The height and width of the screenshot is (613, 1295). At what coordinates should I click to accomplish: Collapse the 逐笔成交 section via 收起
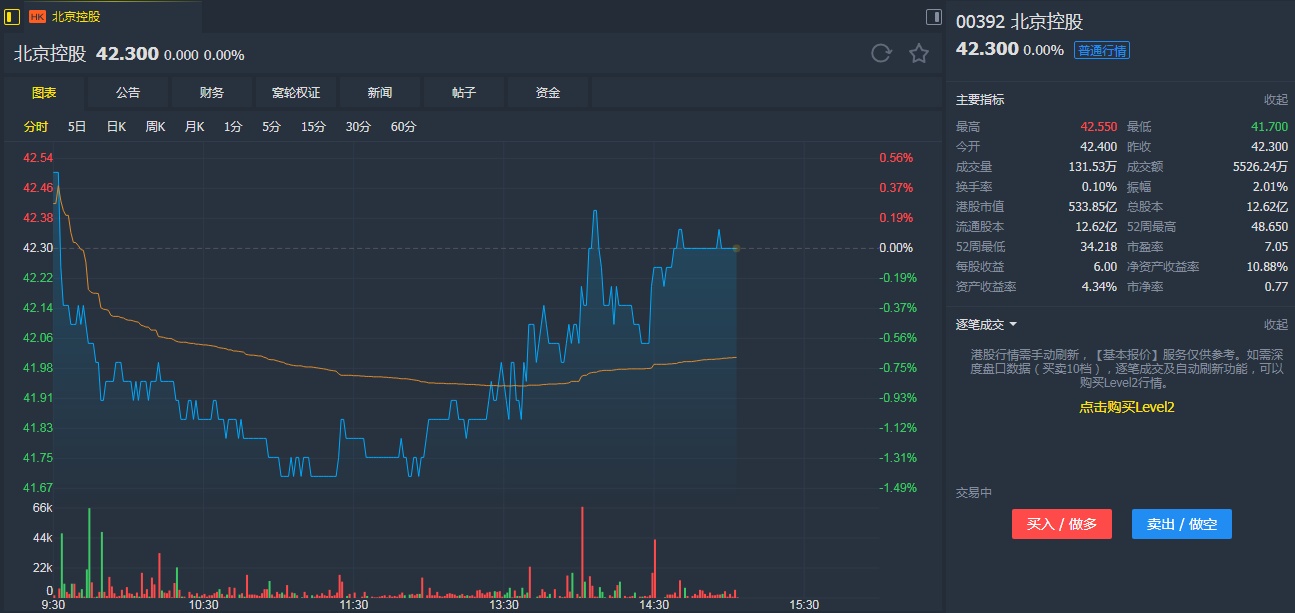click(1275, 324)
